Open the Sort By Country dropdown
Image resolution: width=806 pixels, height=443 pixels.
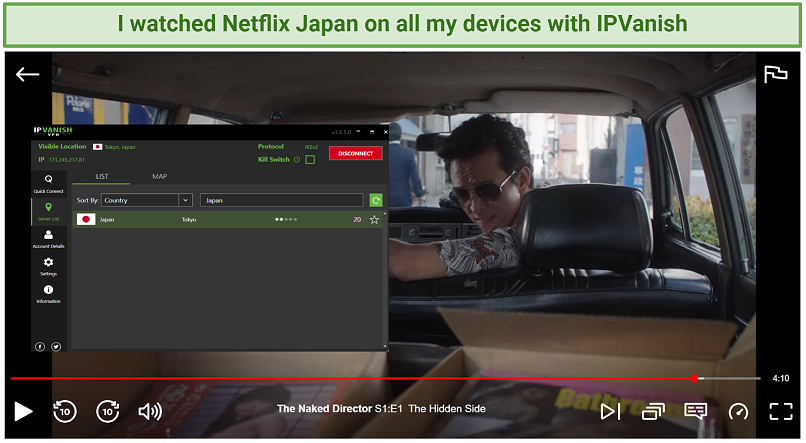(x=147, y=200)
